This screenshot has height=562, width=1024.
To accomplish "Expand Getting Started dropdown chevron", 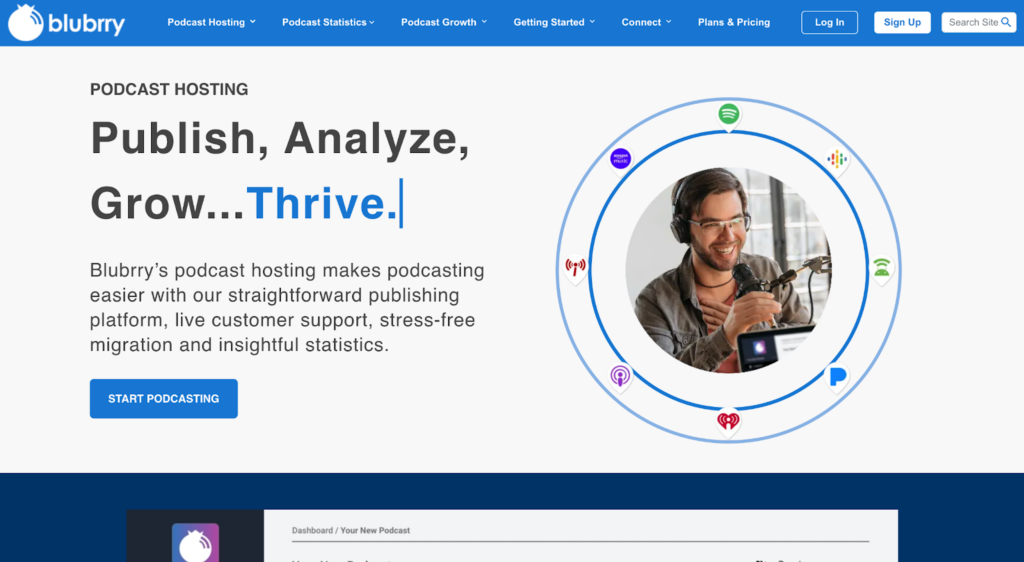I will [592, 22].
